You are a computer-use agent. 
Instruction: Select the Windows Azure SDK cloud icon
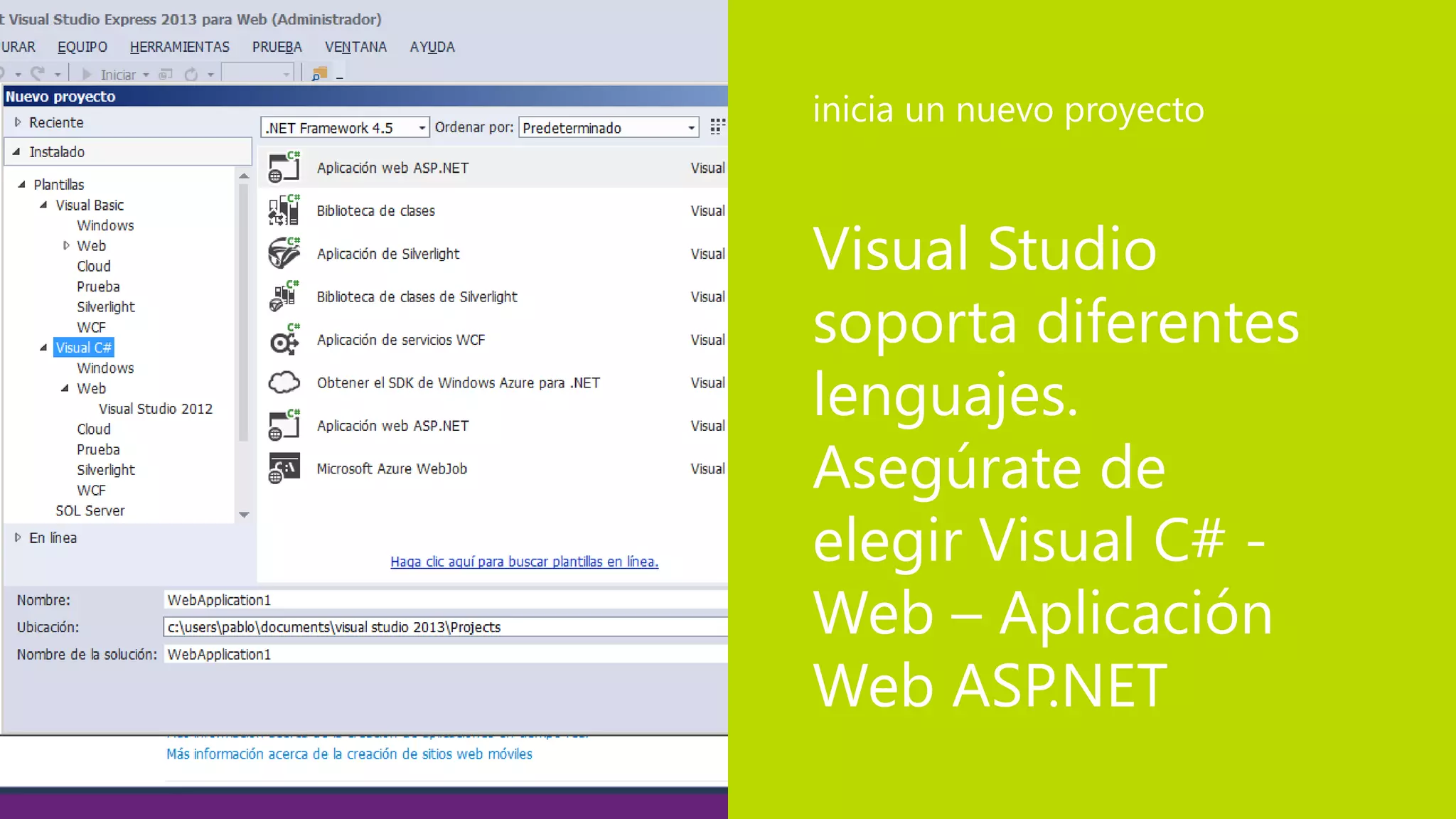coord(284,382)
